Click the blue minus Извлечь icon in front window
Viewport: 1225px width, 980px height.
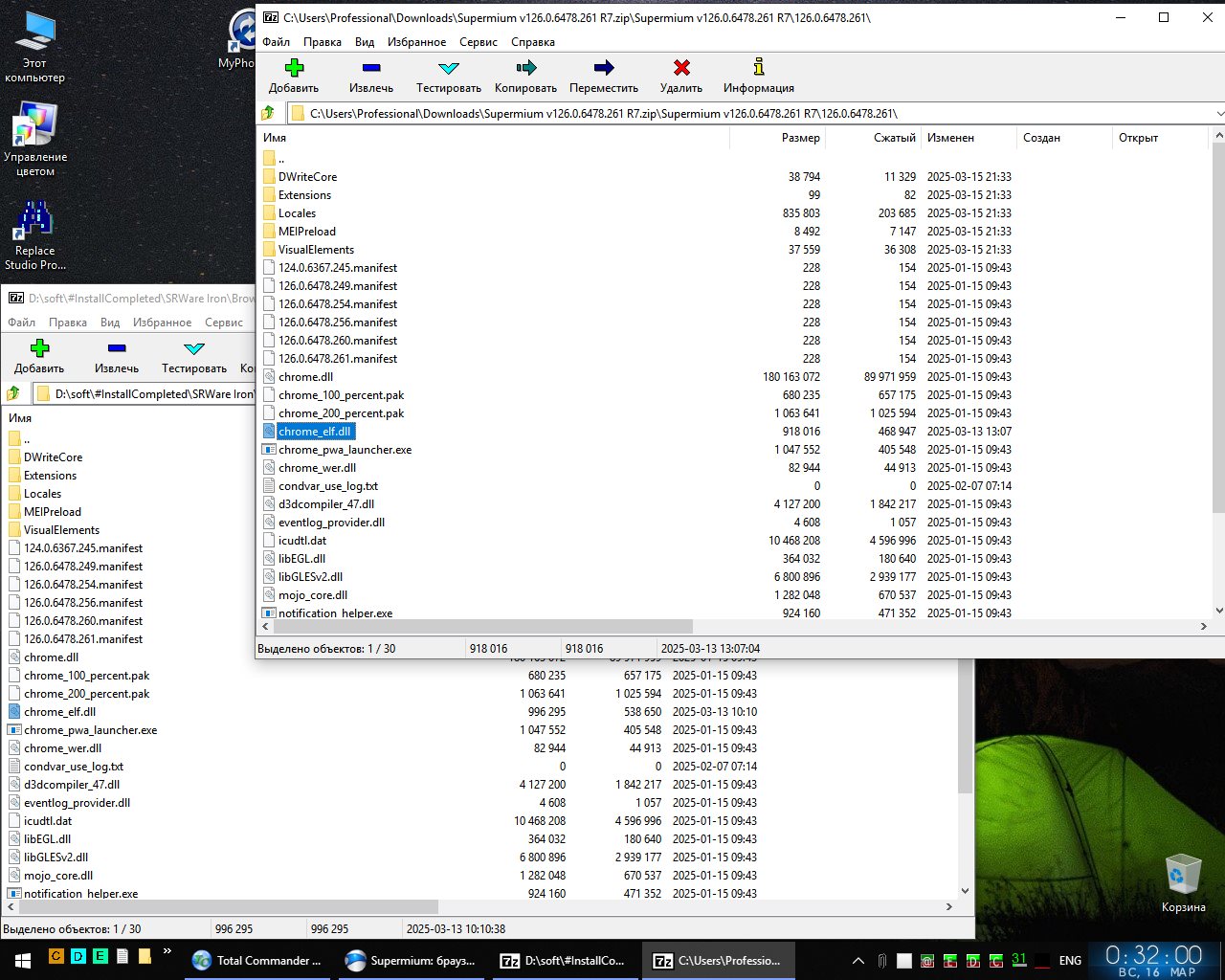click(371, 67)
